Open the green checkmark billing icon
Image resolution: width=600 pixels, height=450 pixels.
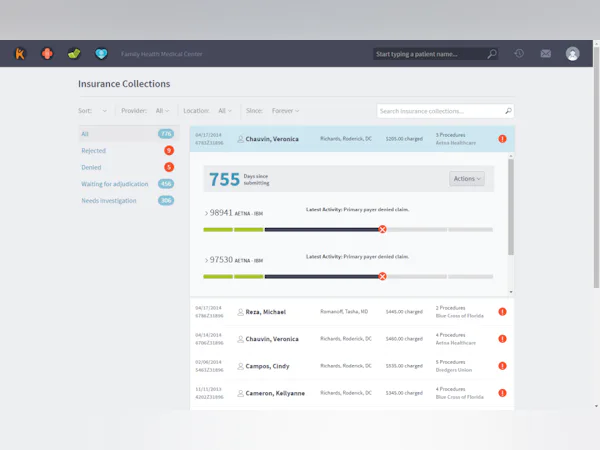[x=74, y=54]
